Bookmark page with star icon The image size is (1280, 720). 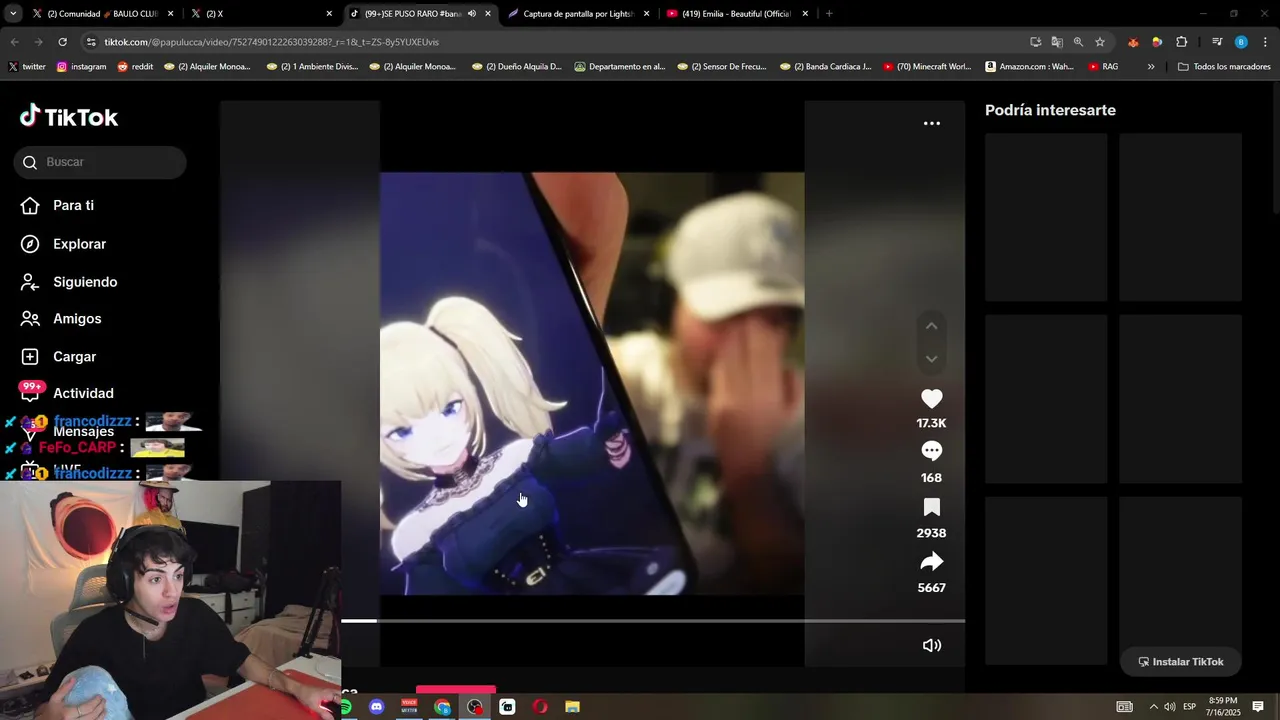pyautogui.click(x=1100, y=42)
